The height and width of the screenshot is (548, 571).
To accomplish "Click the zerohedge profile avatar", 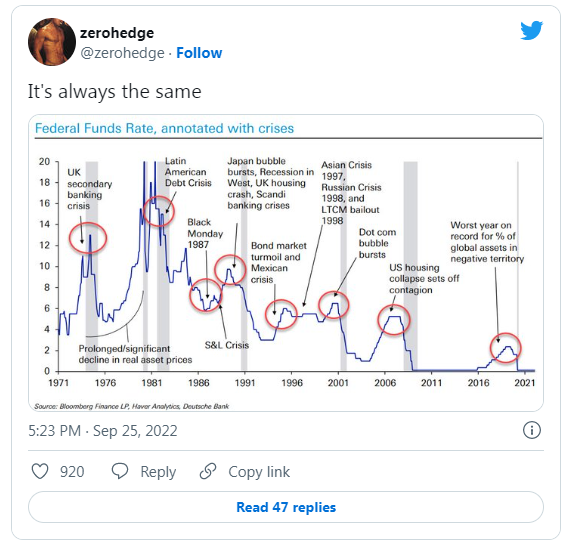I will point(52,42).
